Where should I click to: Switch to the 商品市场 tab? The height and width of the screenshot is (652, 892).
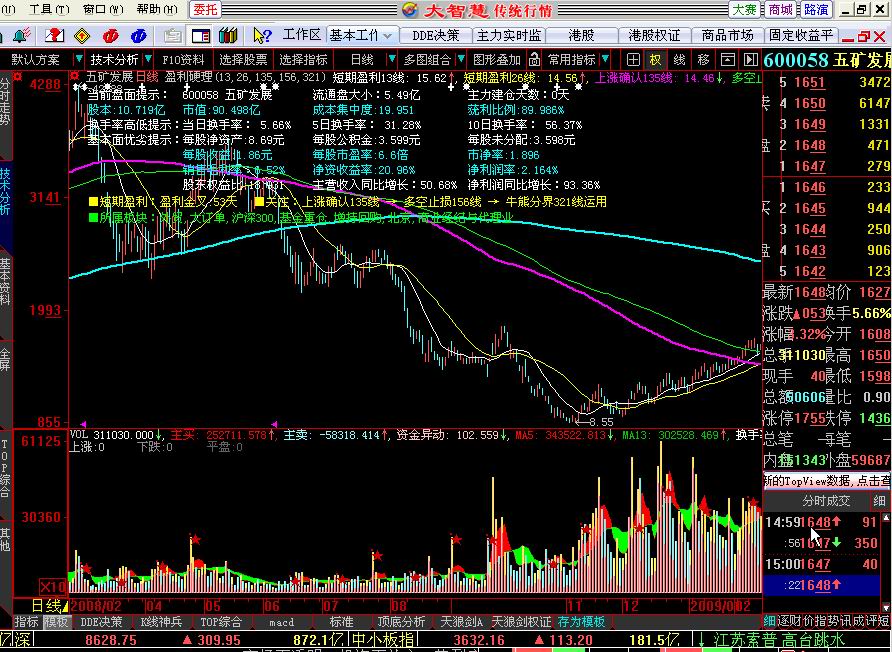(727, 35)
